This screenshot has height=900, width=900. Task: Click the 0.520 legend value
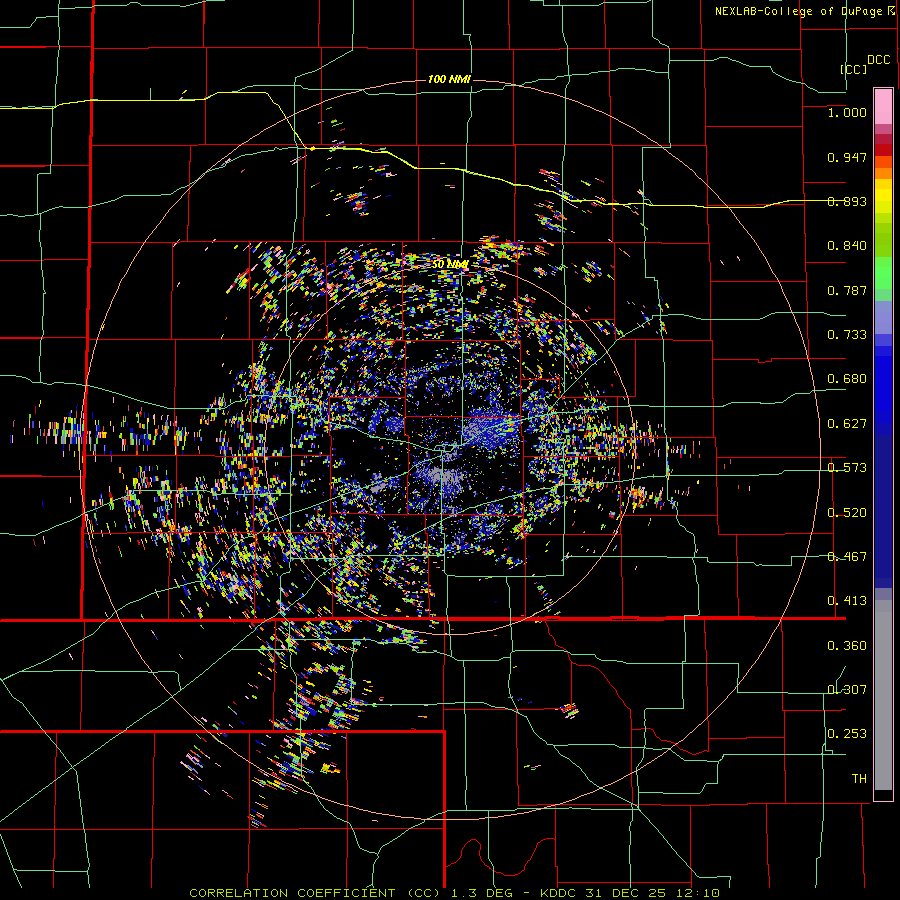click(847, 513)
